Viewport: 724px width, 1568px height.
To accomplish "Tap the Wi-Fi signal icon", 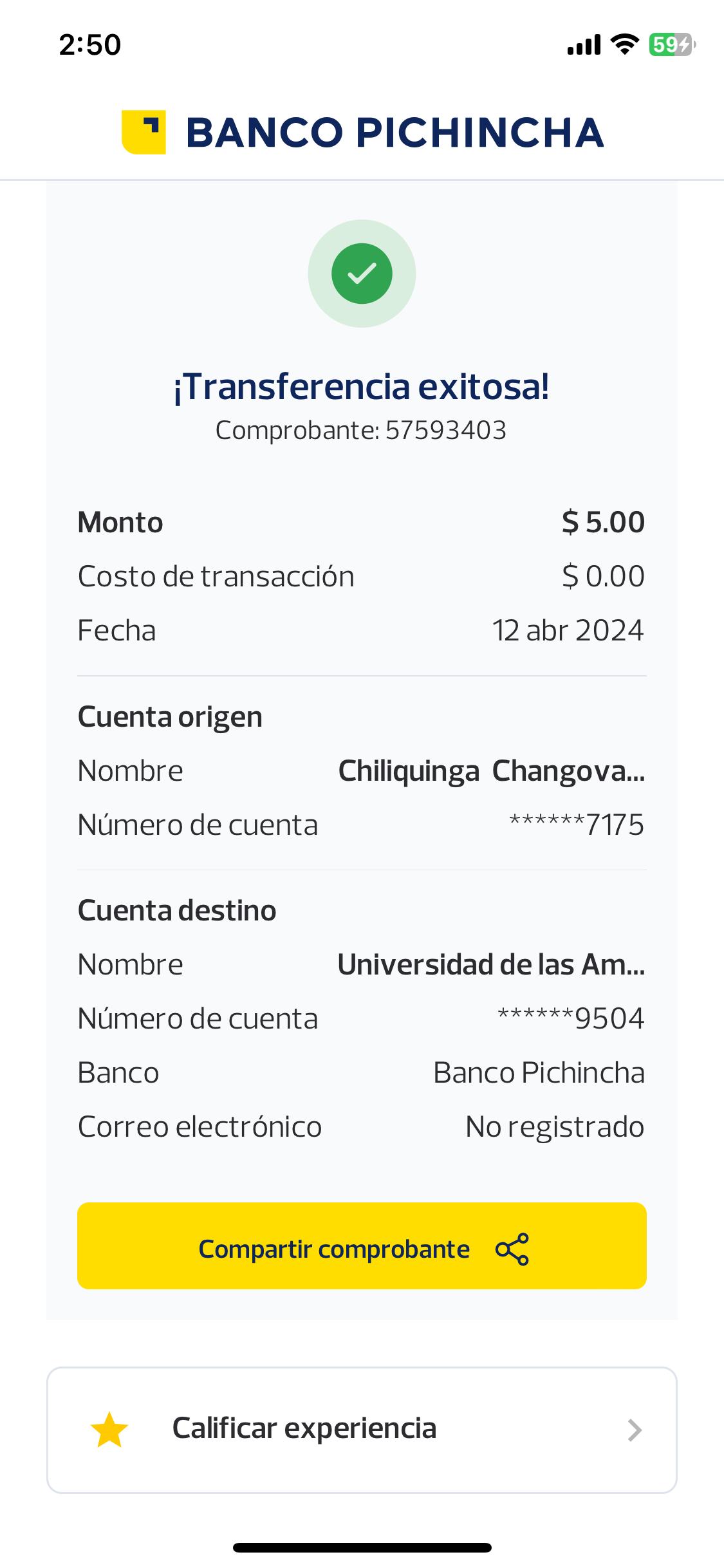I will 624,44.
